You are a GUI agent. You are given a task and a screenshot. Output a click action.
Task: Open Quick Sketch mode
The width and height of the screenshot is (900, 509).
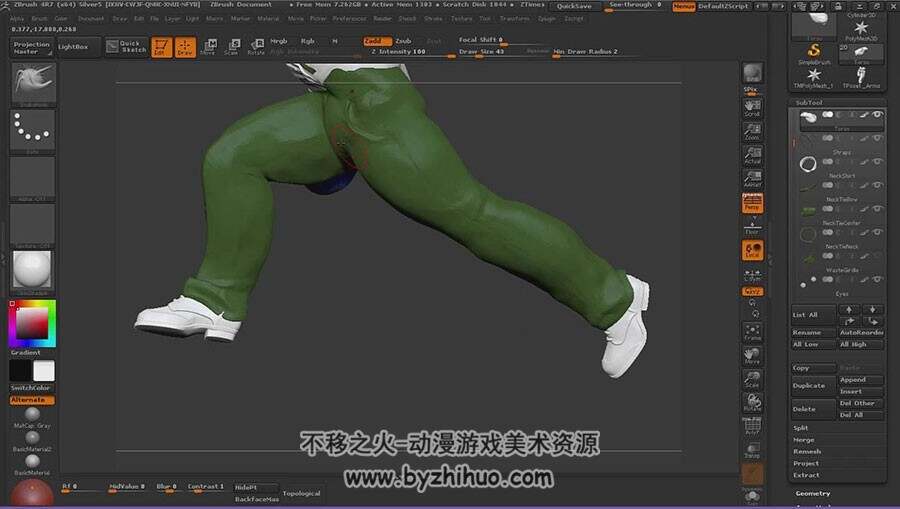click(x=127, y=46)
